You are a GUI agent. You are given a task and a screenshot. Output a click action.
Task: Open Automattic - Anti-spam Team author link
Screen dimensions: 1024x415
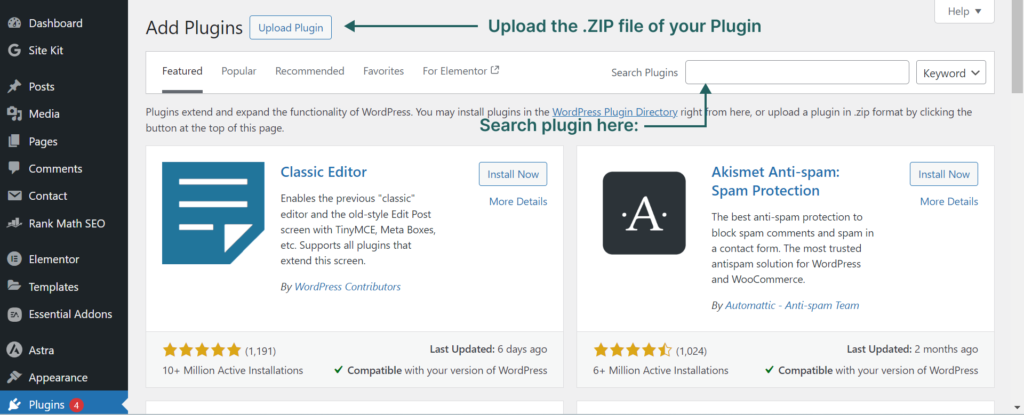tap(792, 305)
